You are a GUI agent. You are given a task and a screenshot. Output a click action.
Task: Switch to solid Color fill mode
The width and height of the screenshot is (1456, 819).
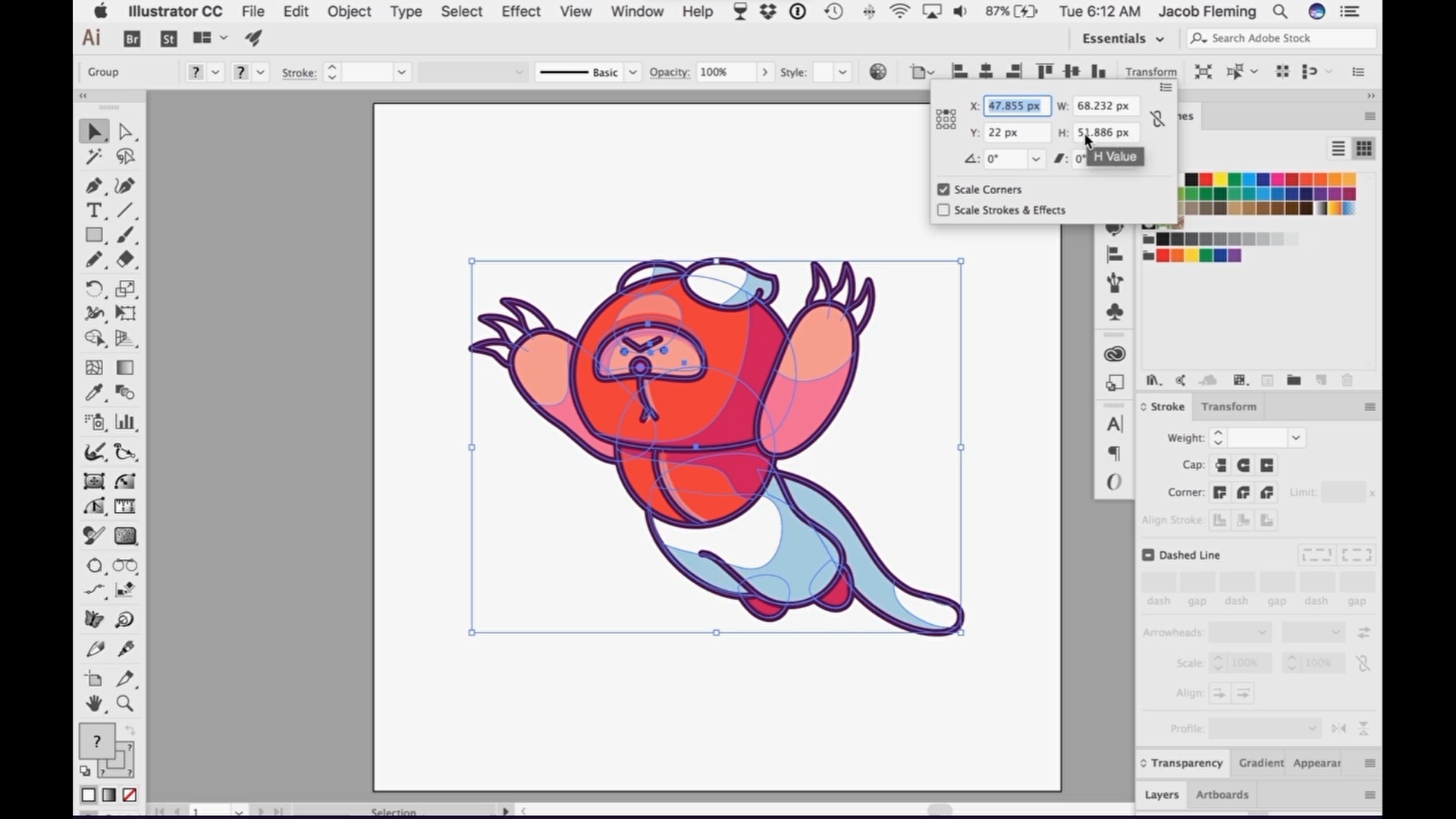coord(89,795)
